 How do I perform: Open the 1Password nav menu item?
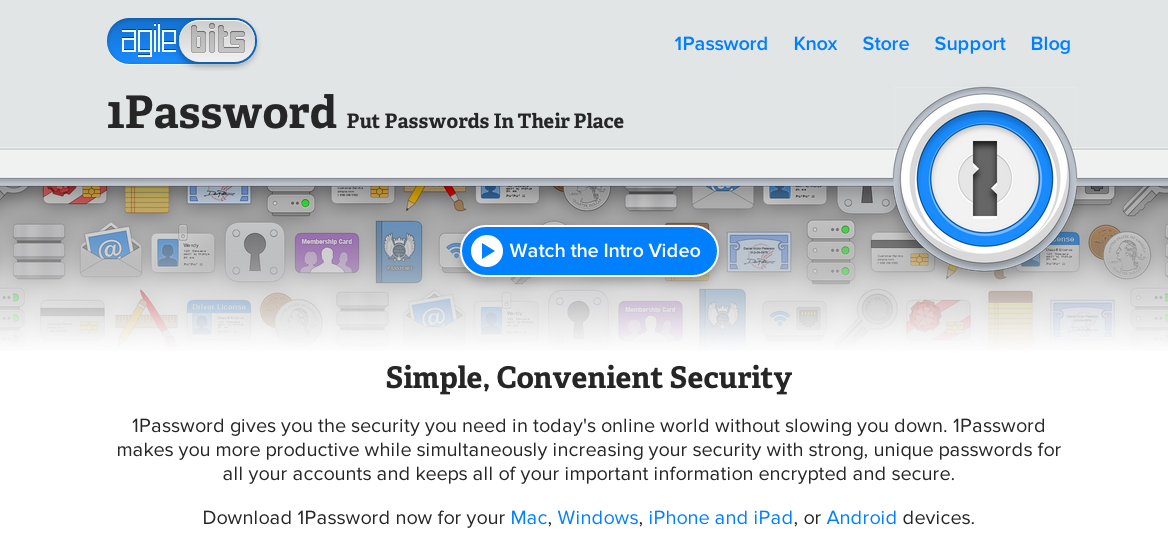[x=721, y=44]
